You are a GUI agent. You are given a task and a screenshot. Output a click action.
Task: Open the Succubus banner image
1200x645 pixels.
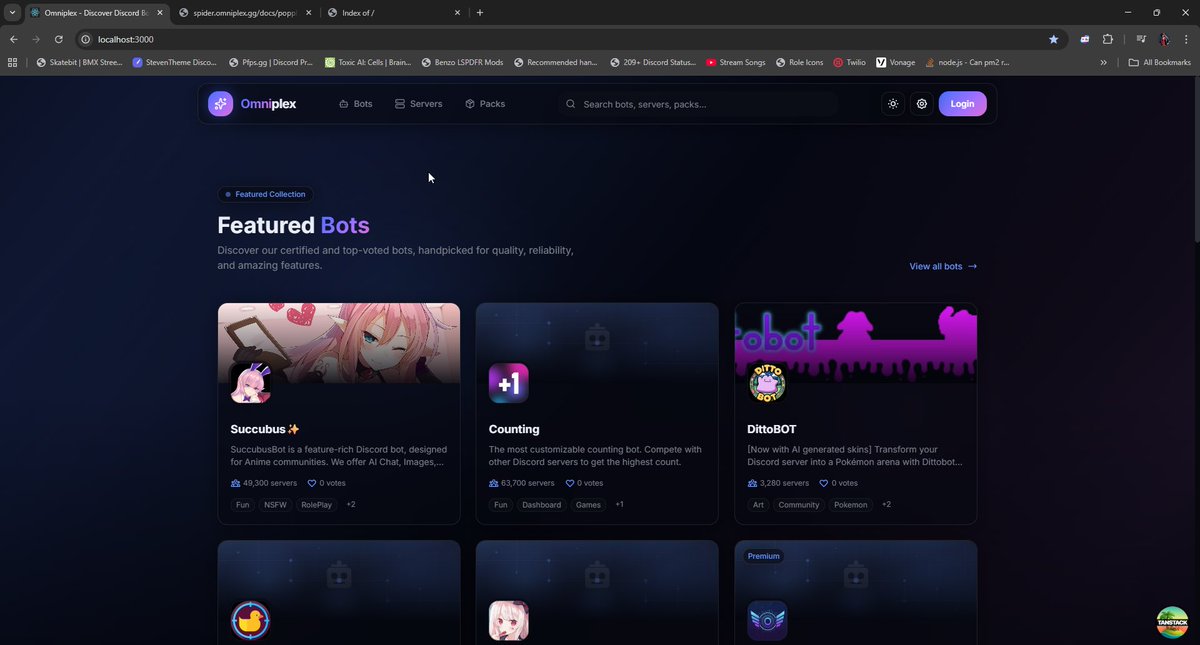339,343
